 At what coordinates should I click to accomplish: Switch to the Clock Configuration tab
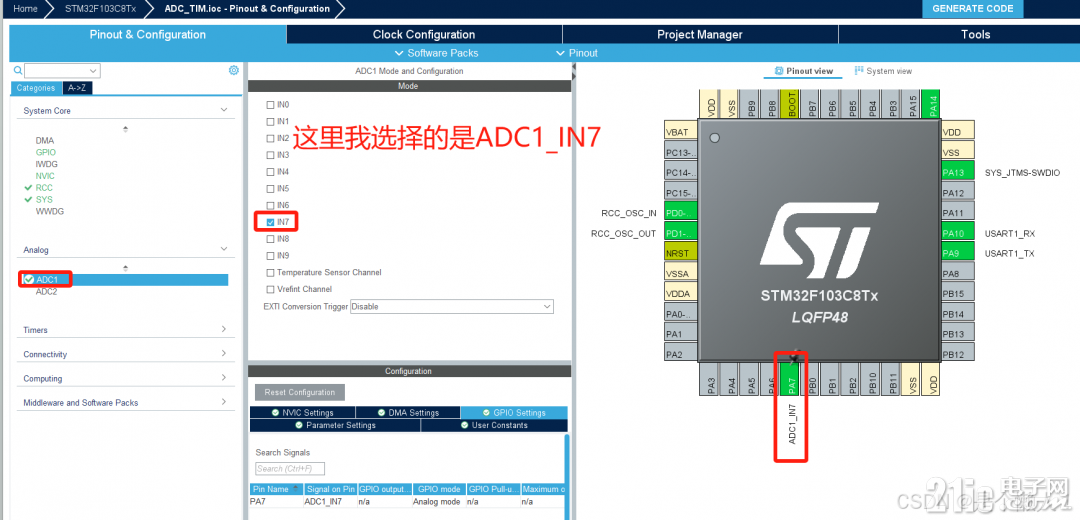[424, 34]
